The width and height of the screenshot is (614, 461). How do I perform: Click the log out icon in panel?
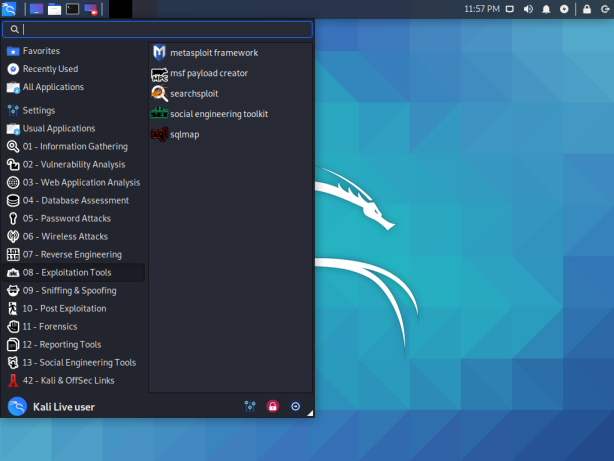[605, 9]
